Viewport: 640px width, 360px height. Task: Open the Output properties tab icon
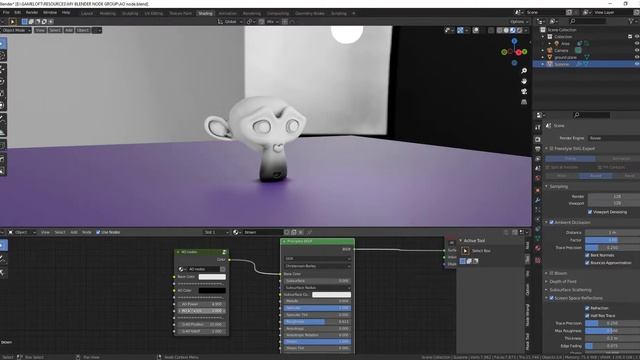coord(538,149)
